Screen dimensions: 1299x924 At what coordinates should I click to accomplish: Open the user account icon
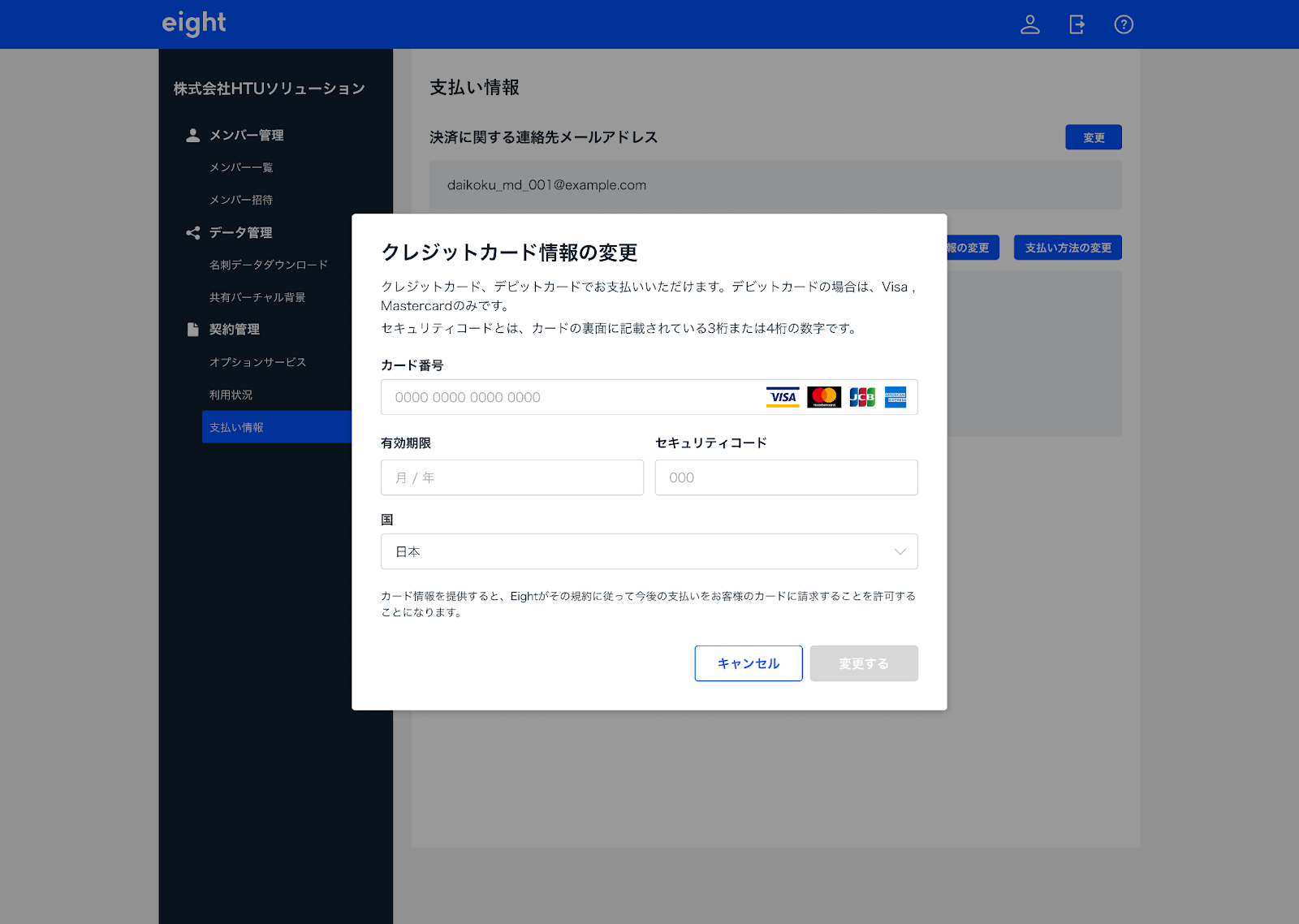tap(1029, 24)
